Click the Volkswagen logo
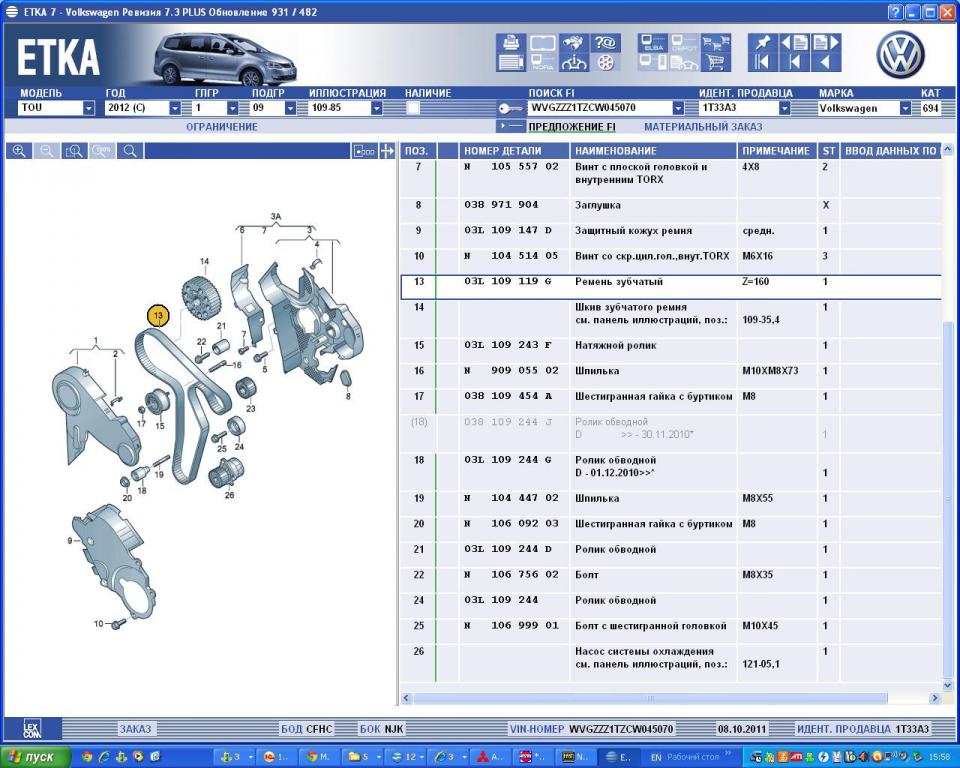Image resolution: width=960 pixels, height=768 pixels. point(900,54)
